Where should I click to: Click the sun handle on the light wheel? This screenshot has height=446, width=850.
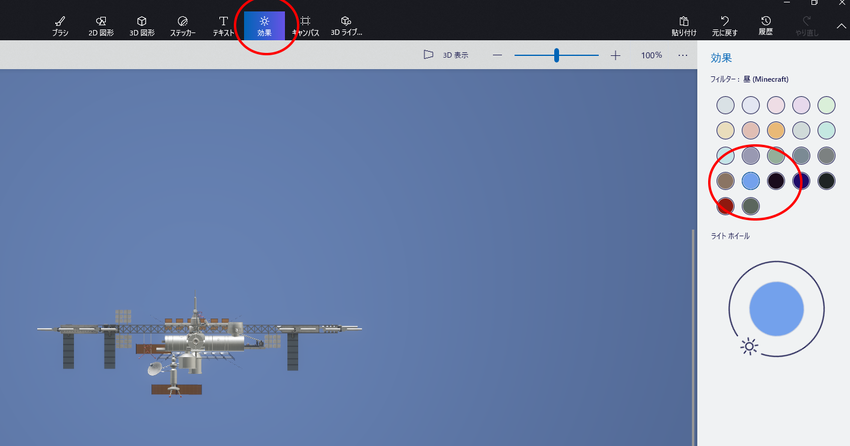(x=749, y=346)
